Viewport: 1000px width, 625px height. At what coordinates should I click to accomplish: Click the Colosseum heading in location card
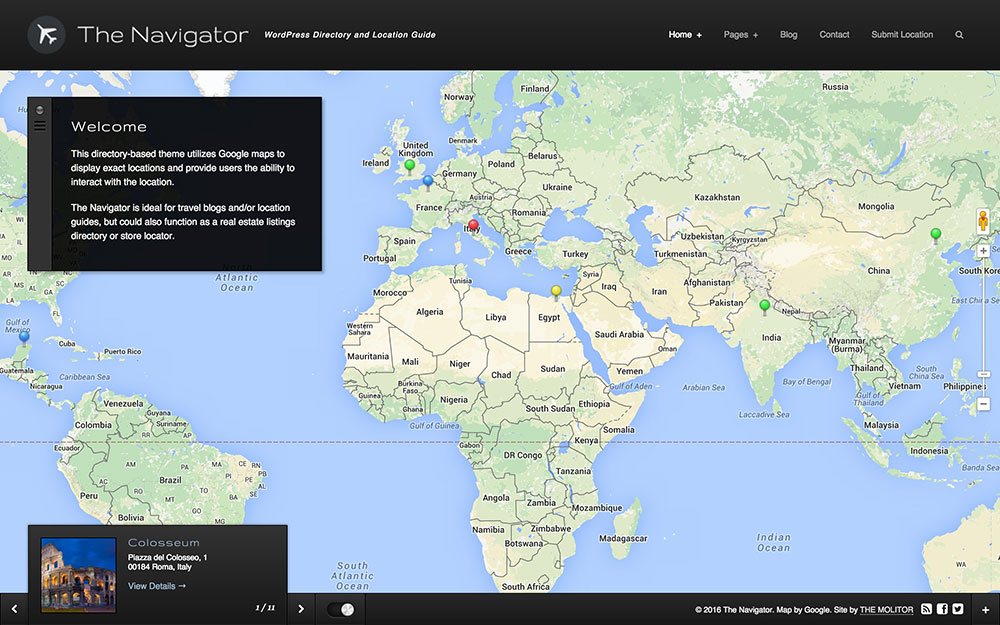tap(164, 543)
